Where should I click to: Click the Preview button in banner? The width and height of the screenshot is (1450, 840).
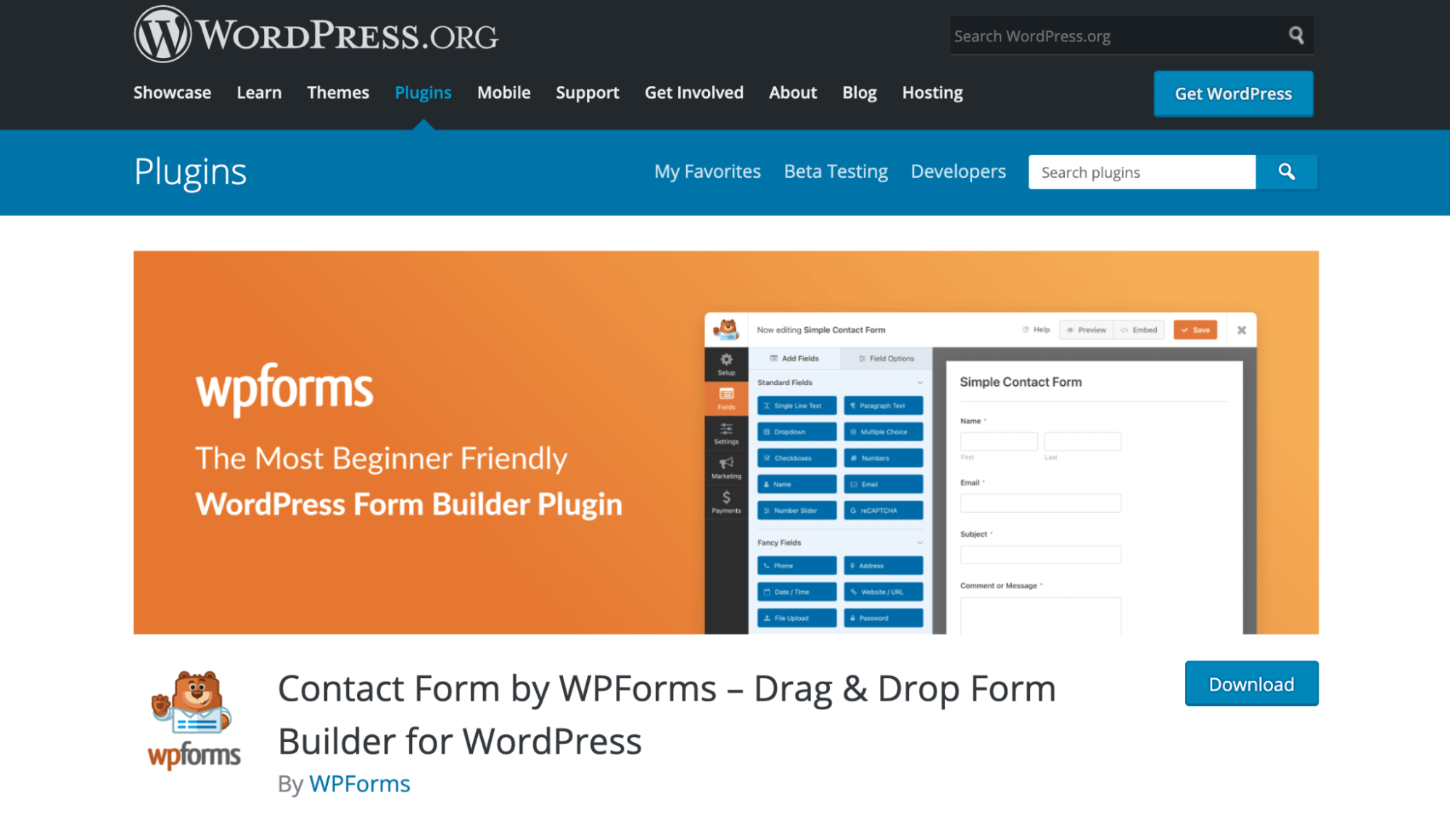pos(1086,330)
